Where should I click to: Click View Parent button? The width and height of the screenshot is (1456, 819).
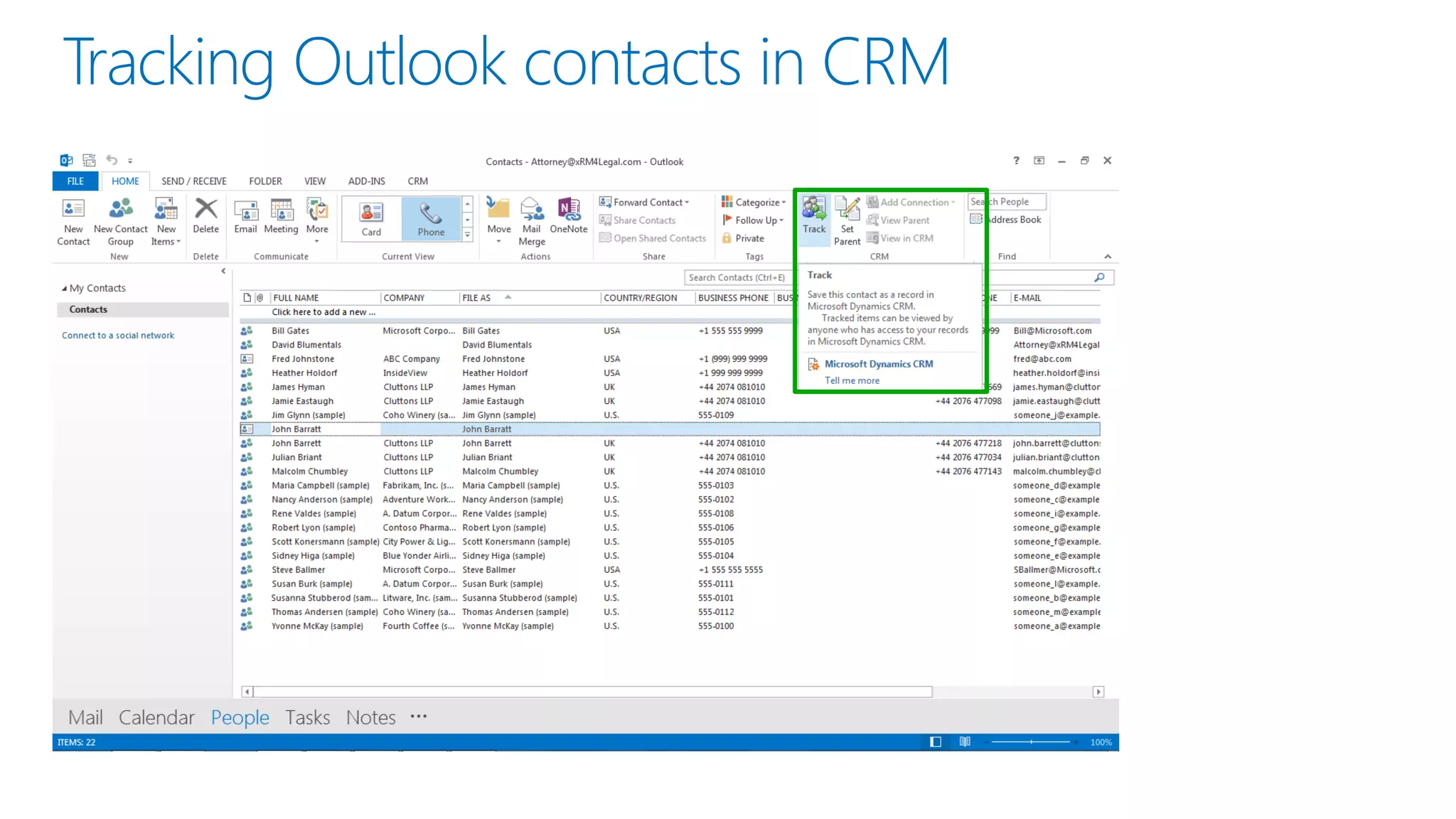click(x=897, y=220)
